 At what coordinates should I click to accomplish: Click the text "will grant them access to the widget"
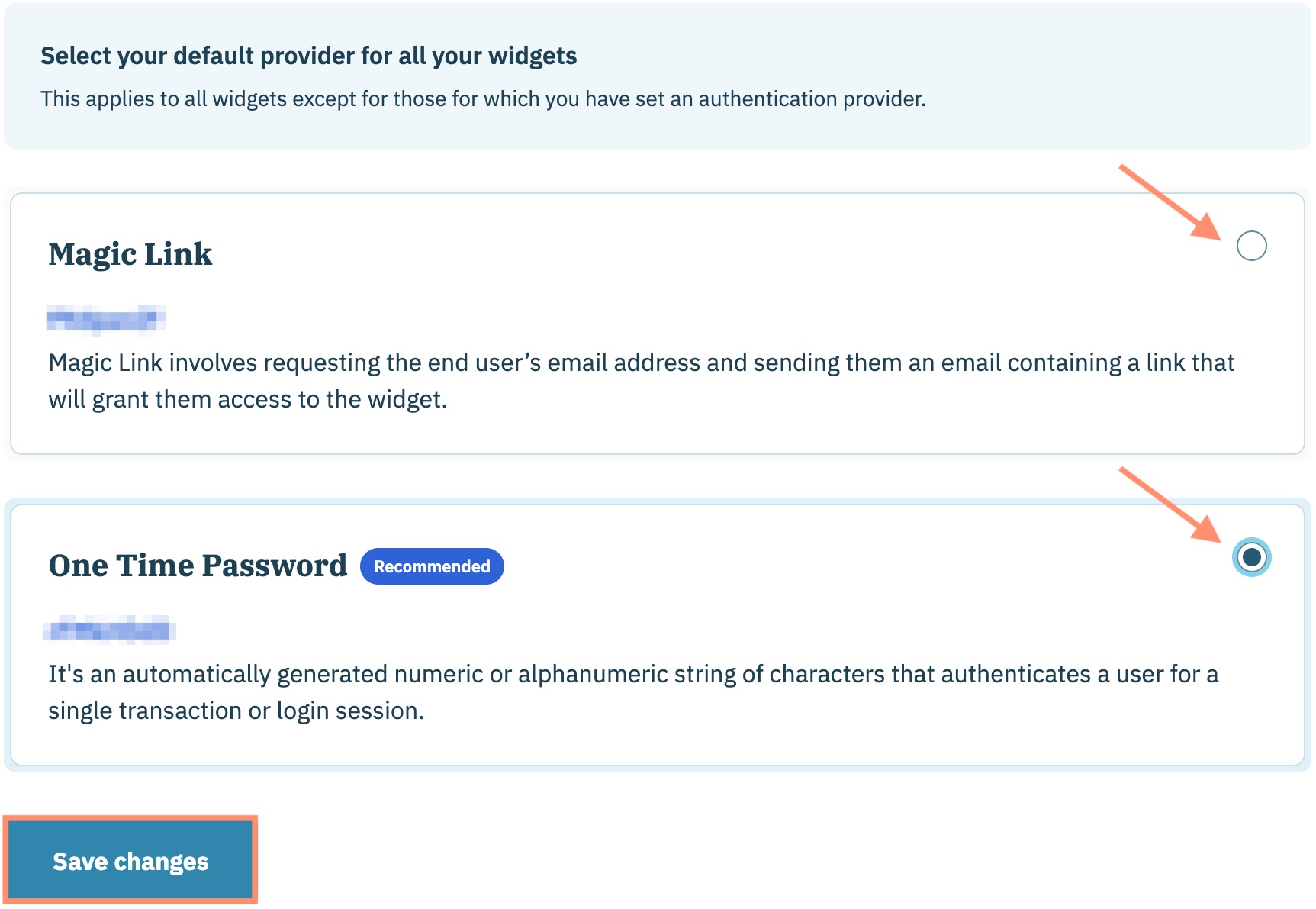pyautogui.click(x=247, y=399)
